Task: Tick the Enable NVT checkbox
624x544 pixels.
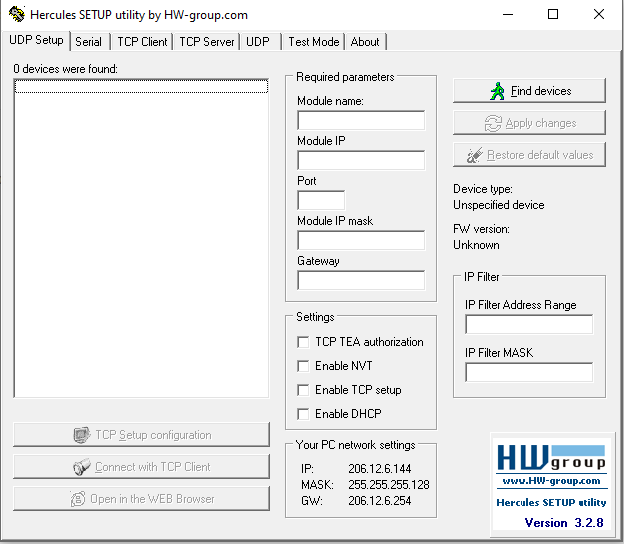Action: [x=303, y=366]
